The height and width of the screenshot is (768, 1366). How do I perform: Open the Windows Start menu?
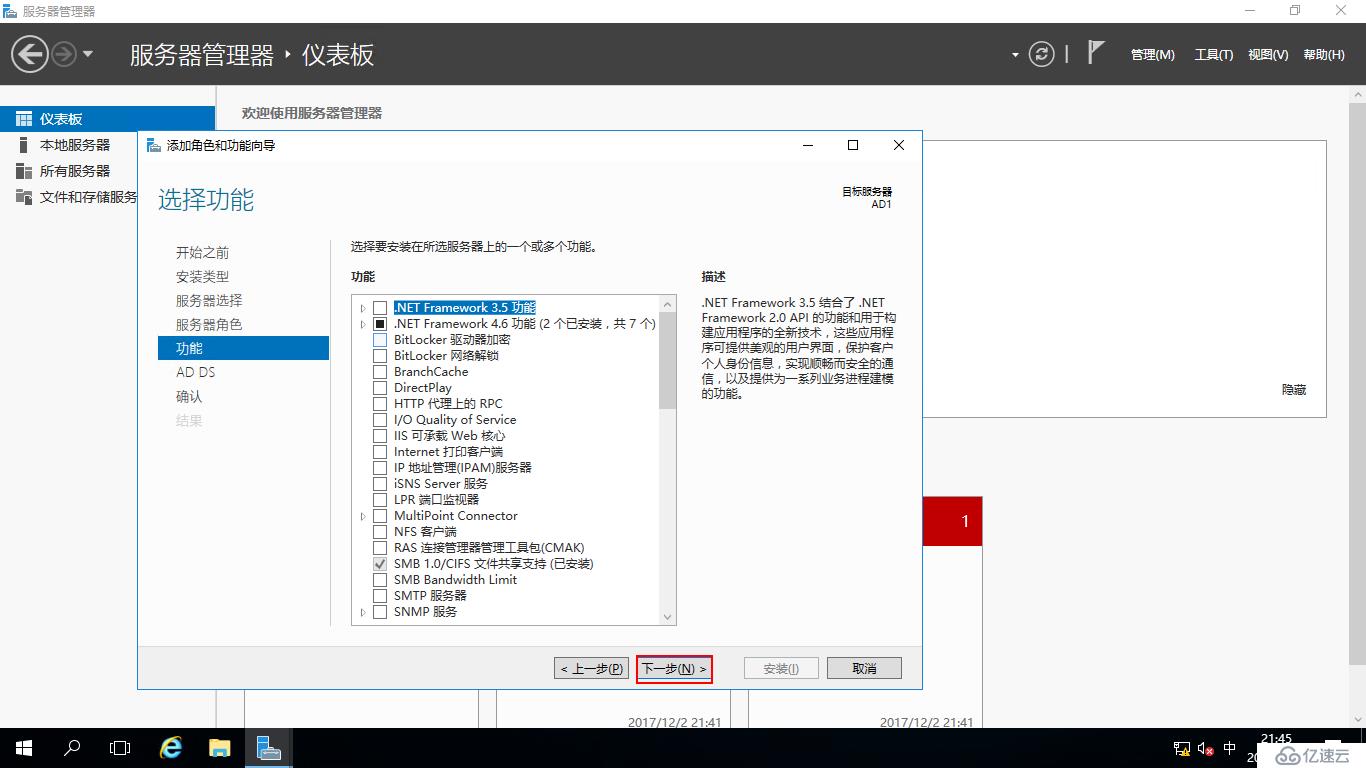coord(23,748)
